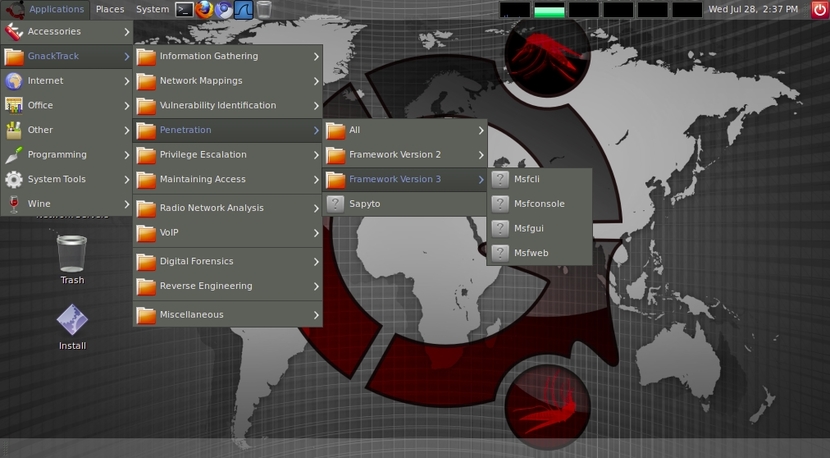The height and width of the screenshot is (458, 830).
Task: Click the Msfcli question-mark icon
Action: pos(500,179)
